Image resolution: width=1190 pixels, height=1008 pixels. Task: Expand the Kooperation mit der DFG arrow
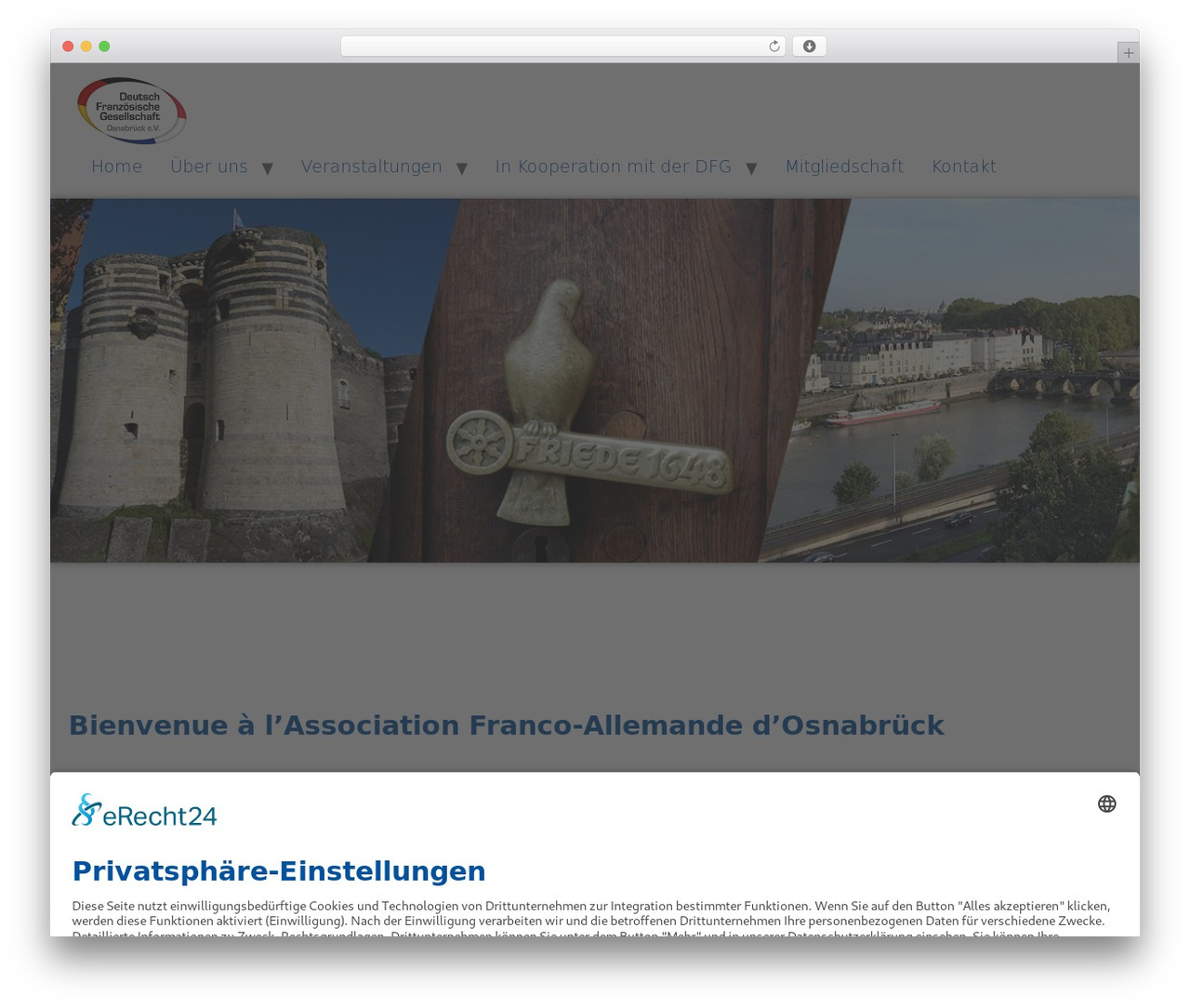click(x=751, y=168)
